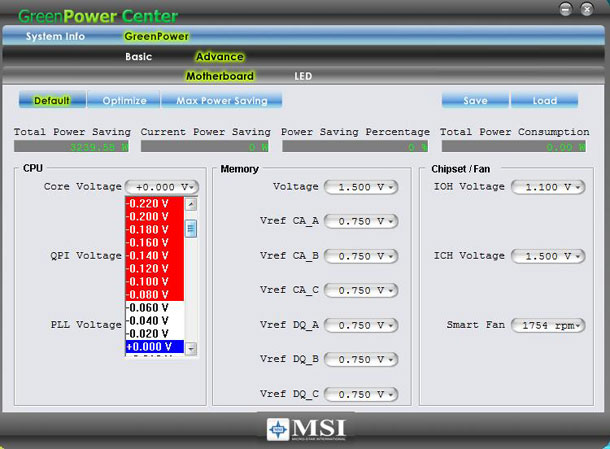Open the Motherboard section tab

[x=220, y=76]
